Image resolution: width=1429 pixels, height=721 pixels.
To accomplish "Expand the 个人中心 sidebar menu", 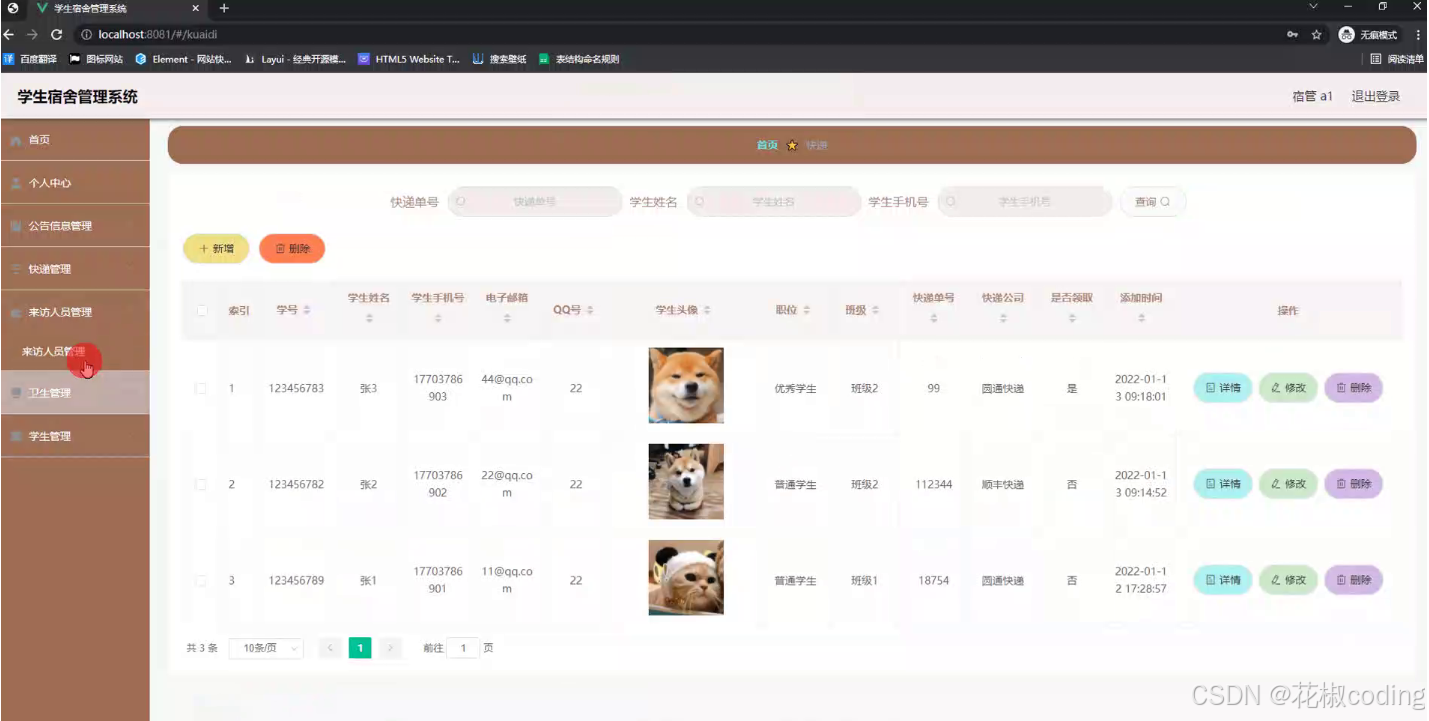I will click(x=75, y=183).
